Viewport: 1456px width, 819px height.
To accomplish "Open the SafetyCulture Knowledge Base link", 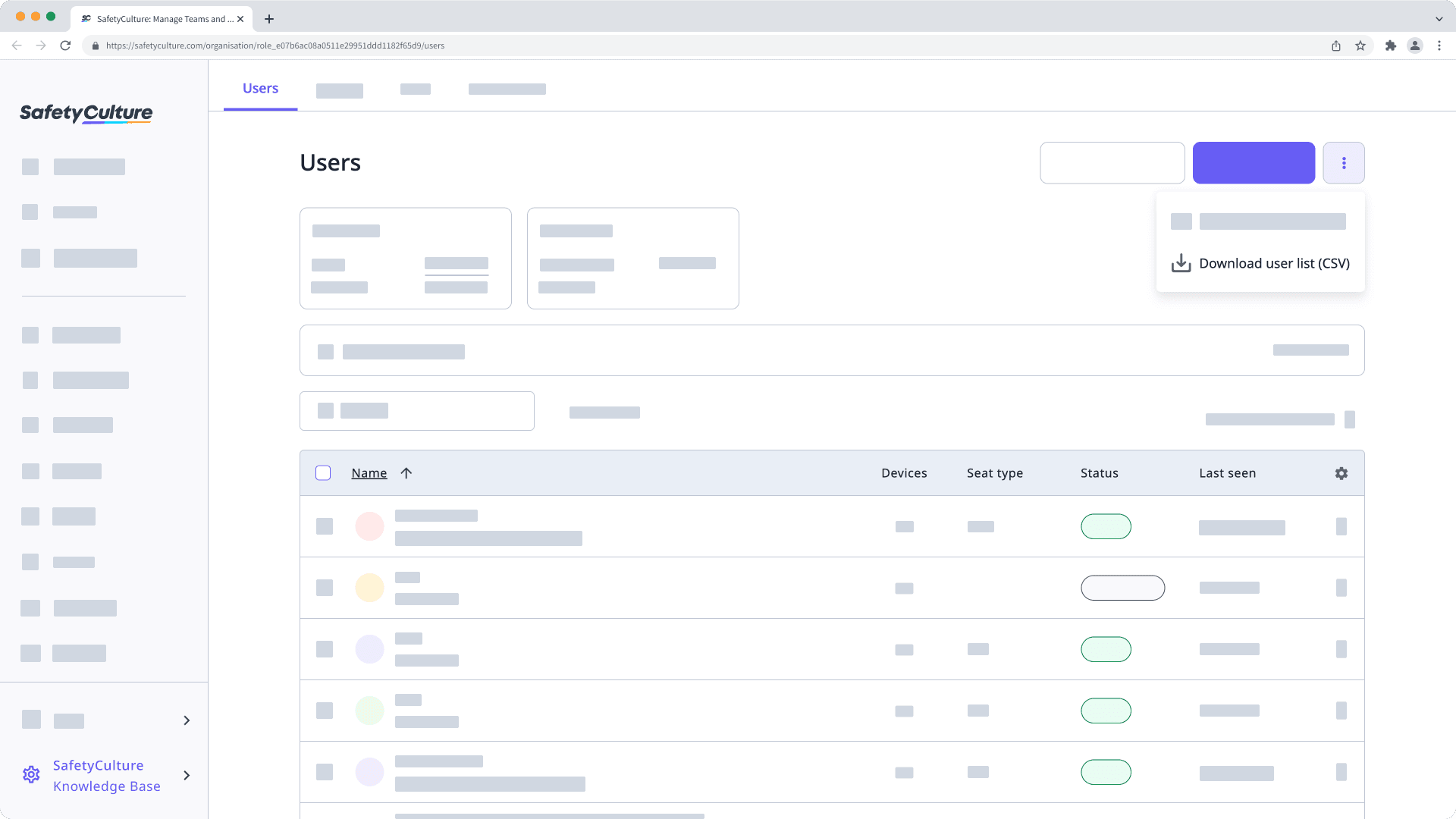I will (106, 775).
